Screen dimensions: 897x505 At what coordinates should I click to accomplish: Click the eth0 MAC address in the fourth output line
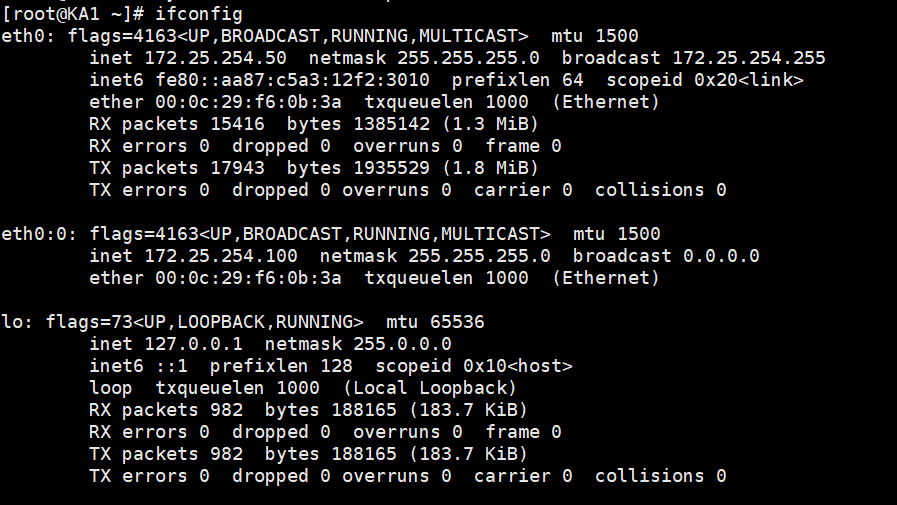point(248,102)
